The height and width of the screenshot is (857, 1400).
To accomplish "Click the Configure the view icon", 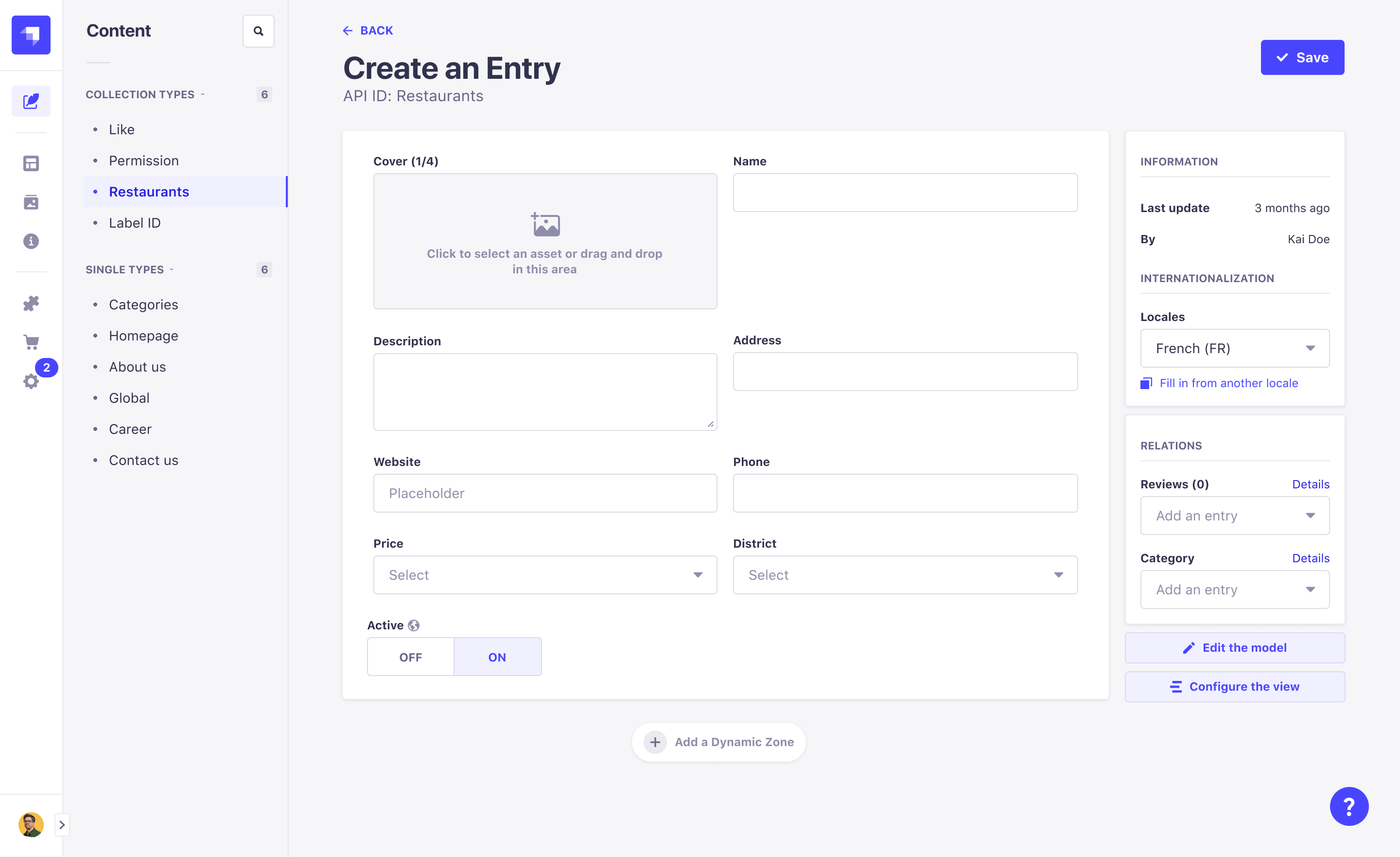I will coord(1176,686).
